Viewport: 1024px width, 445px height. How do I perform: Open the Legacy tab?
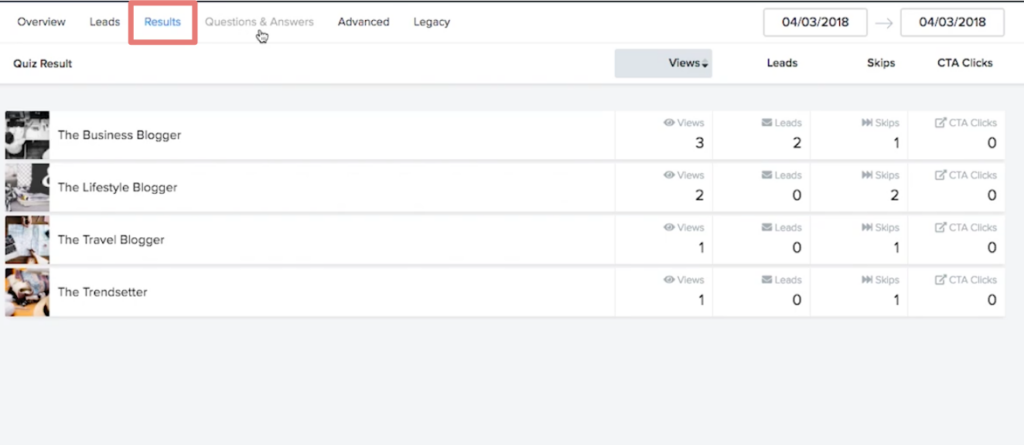[432, 22]
